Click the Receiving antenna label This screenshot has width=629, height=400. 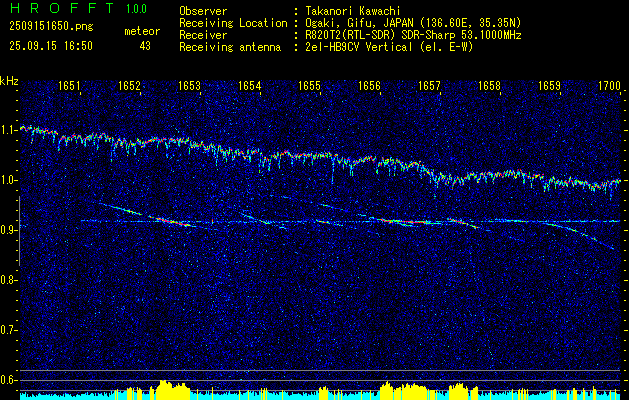pyautogui.click(x=230, y=47)
